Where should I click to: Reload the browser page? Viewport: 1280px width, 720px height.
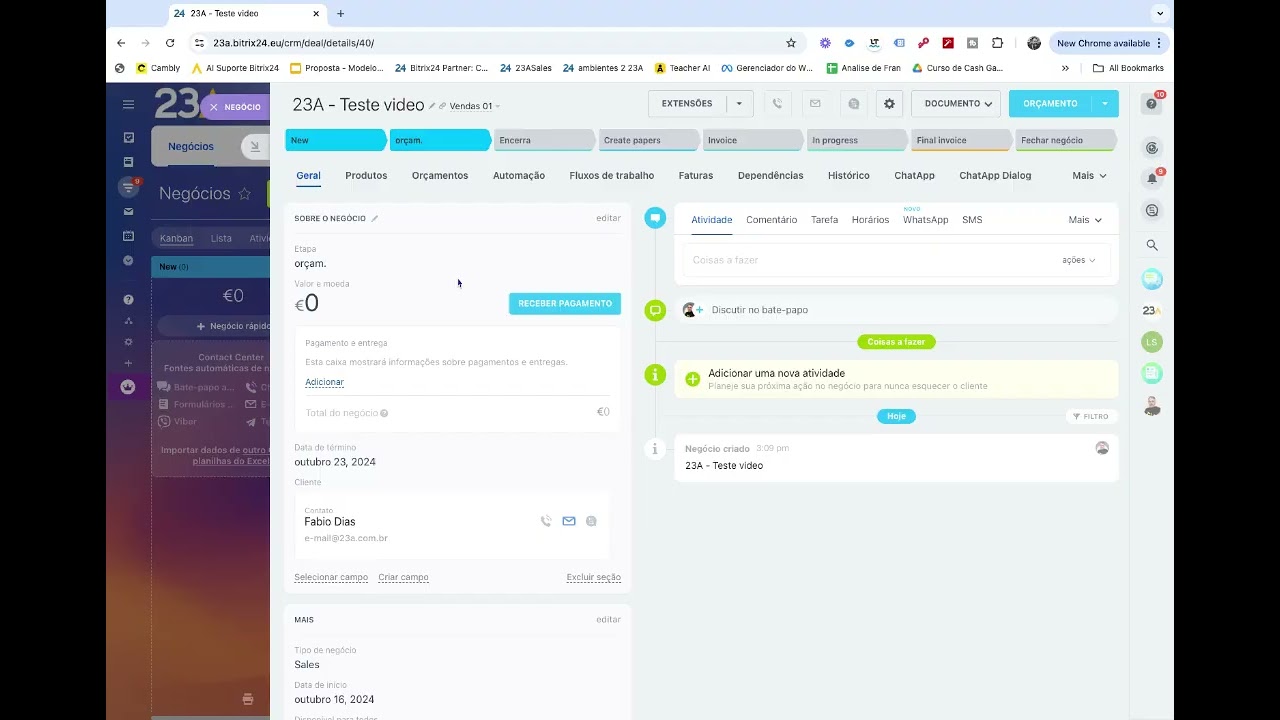coord(170,43)
